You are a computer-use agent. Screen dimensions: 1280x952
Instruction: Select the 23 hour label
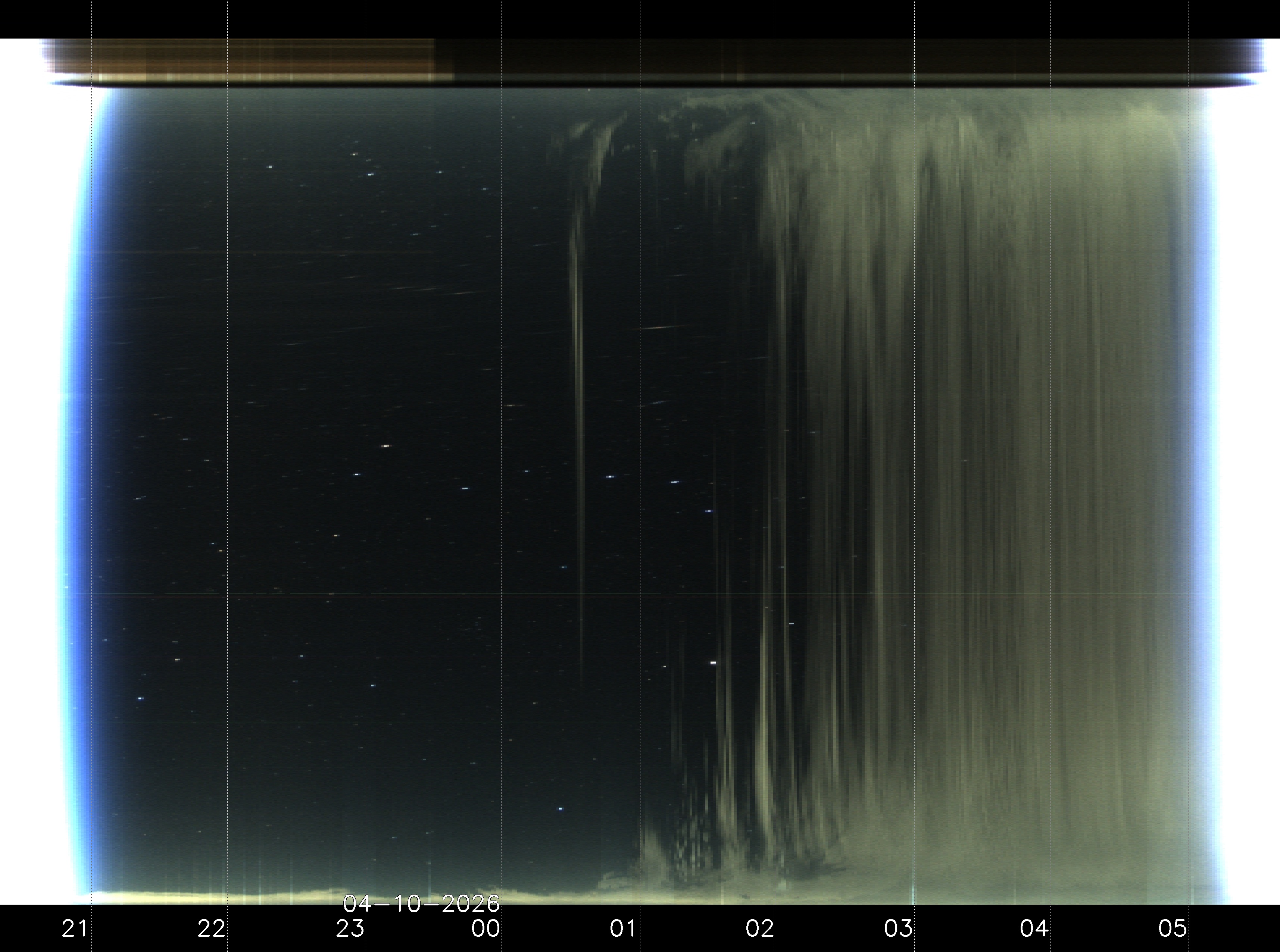coord(350,928)
